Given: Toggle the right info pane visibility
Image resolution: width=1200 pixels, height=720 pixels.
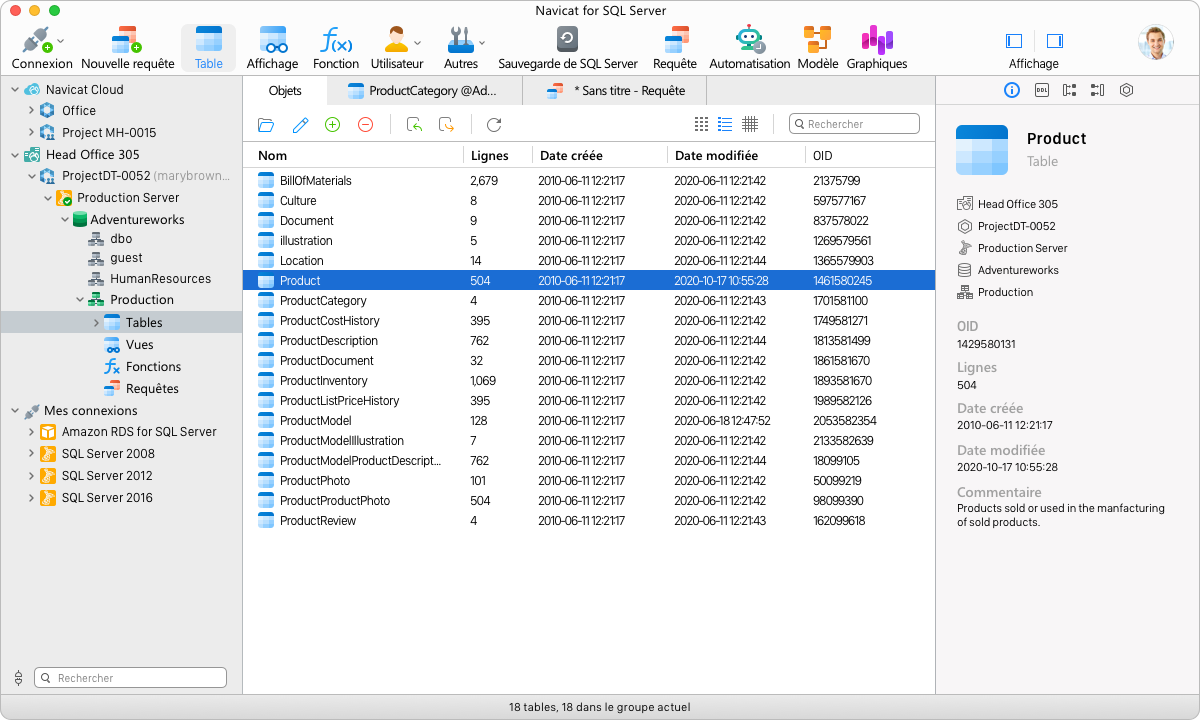Looking at the screenshot, I should click(1054, 41).
